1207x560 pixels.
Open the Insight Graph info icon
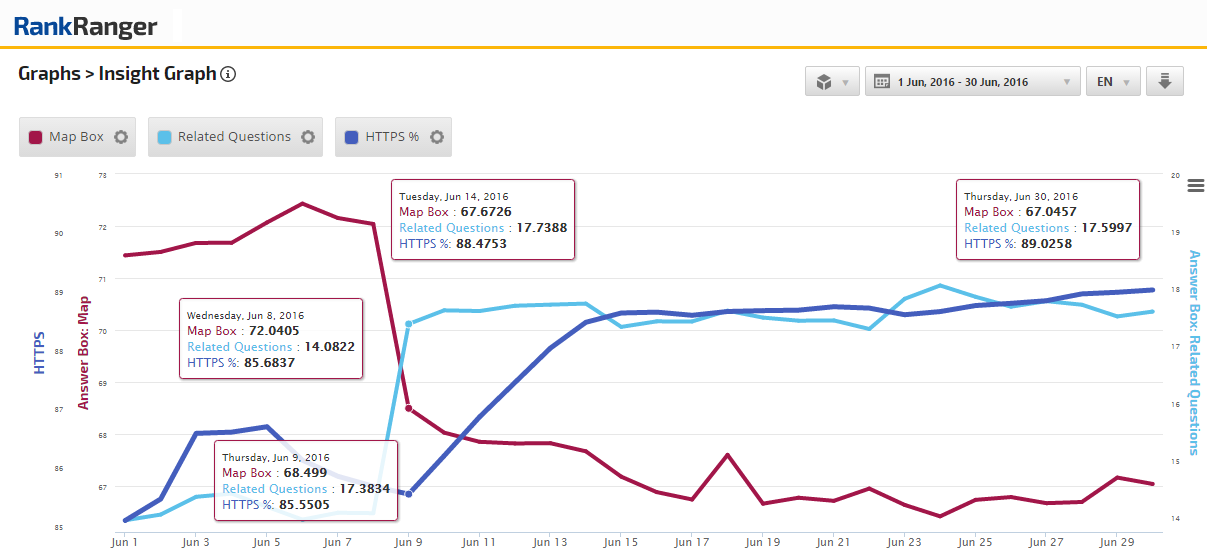coord(228,74)
